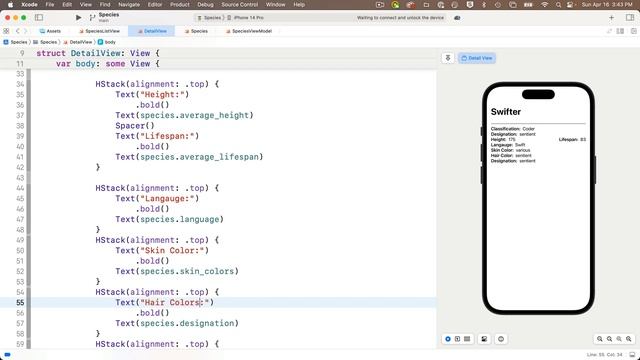Click the blue issue indicator bottom left
This screenshot has height=360, width=640.
(x=7, y=355)
